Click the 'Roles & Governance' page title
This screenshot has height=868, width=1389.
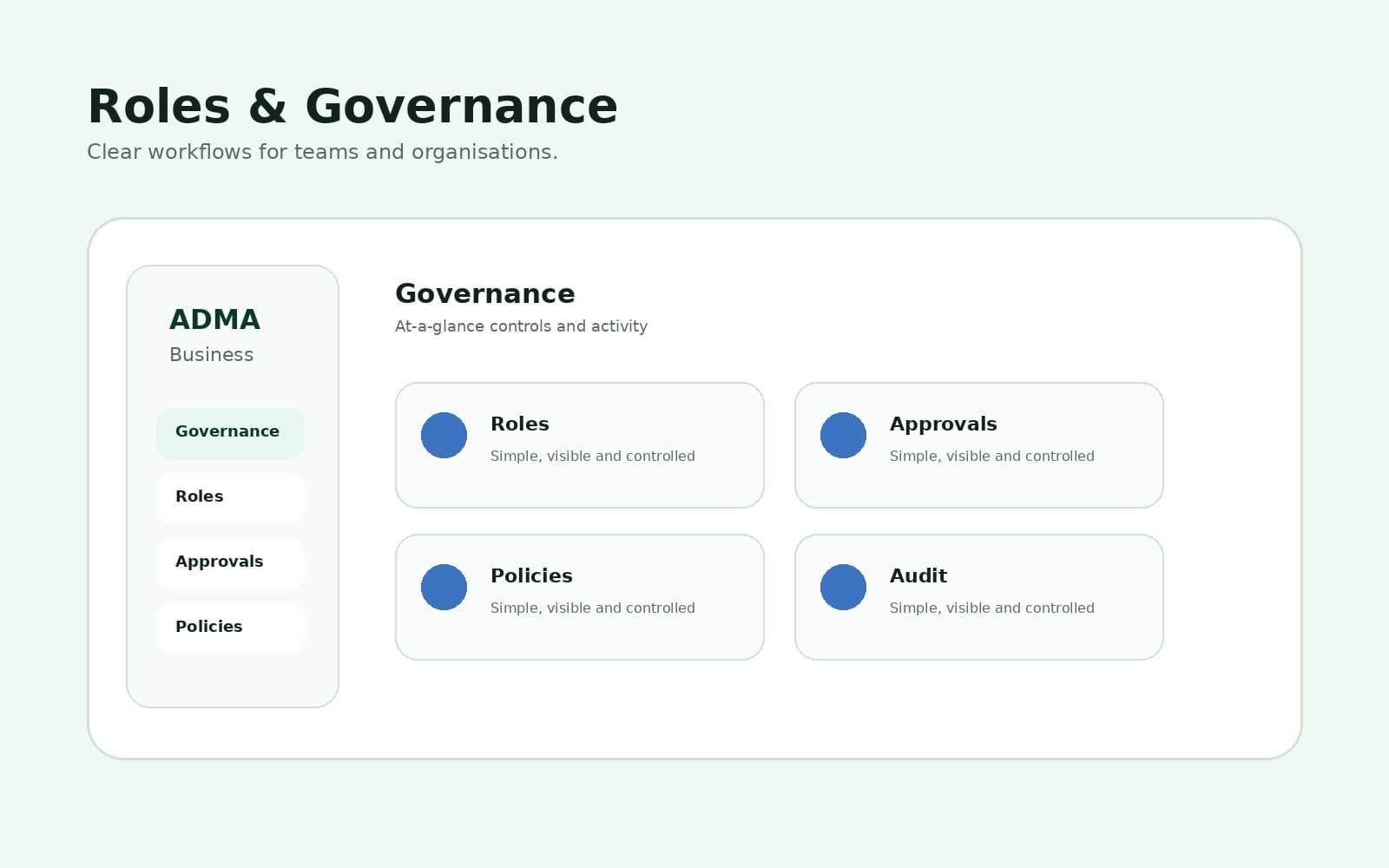(352, 106)
